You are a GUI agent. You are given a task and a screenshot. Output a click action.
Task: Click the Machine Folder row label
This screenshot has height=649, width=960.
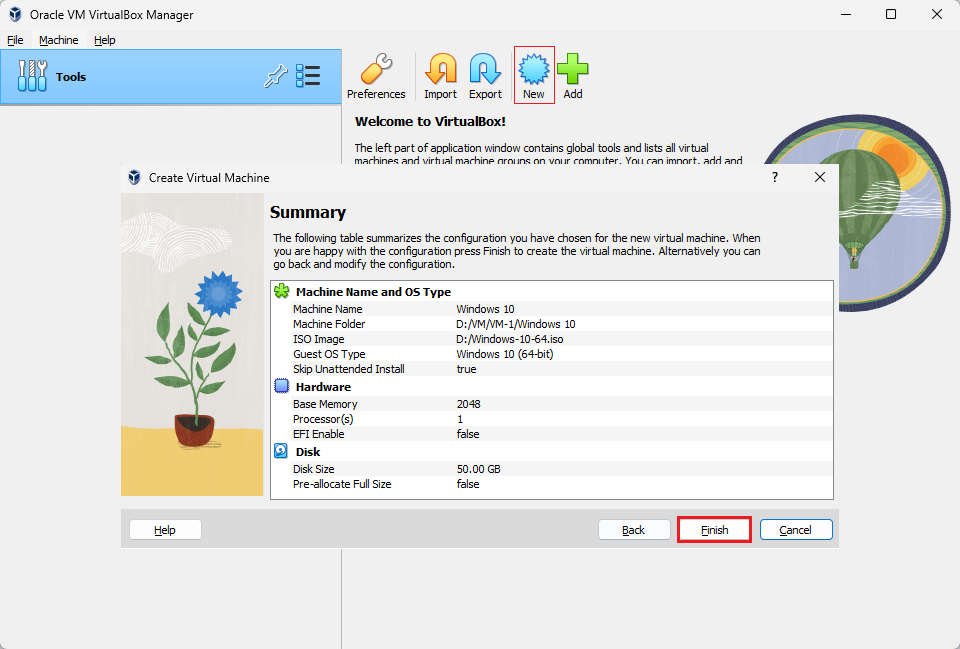329,324
